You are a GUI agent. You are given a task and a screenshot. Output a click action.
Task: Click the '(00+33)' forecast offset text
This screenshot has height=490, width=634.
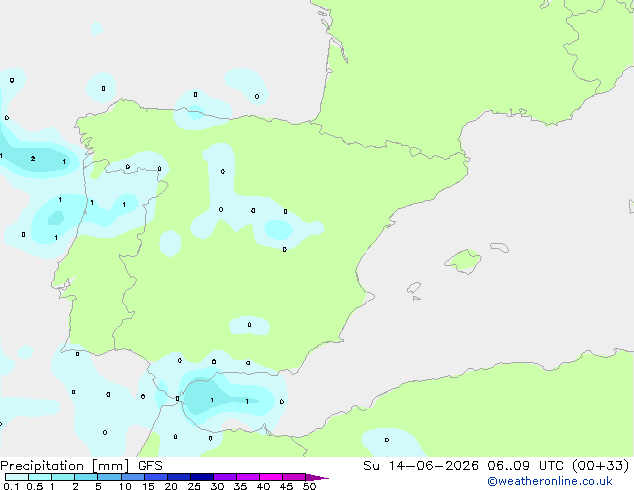click(x=600, y=466)
